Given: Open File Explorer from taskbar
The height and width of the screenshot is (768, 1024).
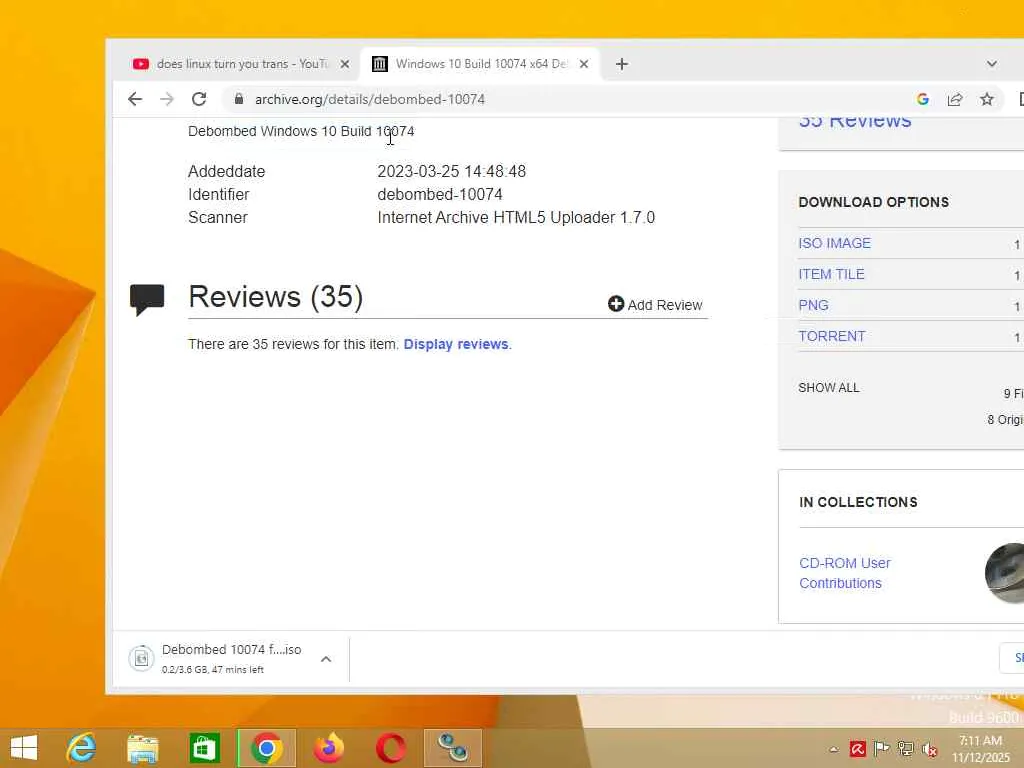Looking at the screenshot, I should coord(143,748).
